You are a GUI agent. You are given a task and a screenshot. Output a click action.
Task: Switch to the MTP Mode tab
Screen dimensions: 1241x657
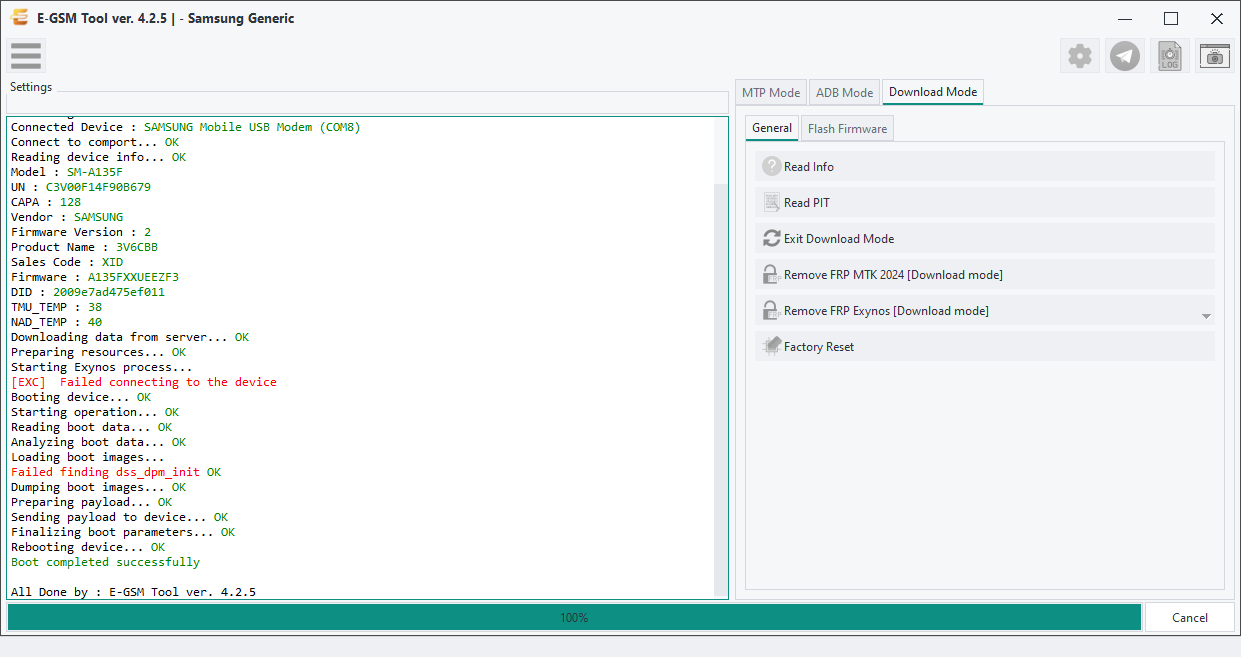[x=770, y=92]
